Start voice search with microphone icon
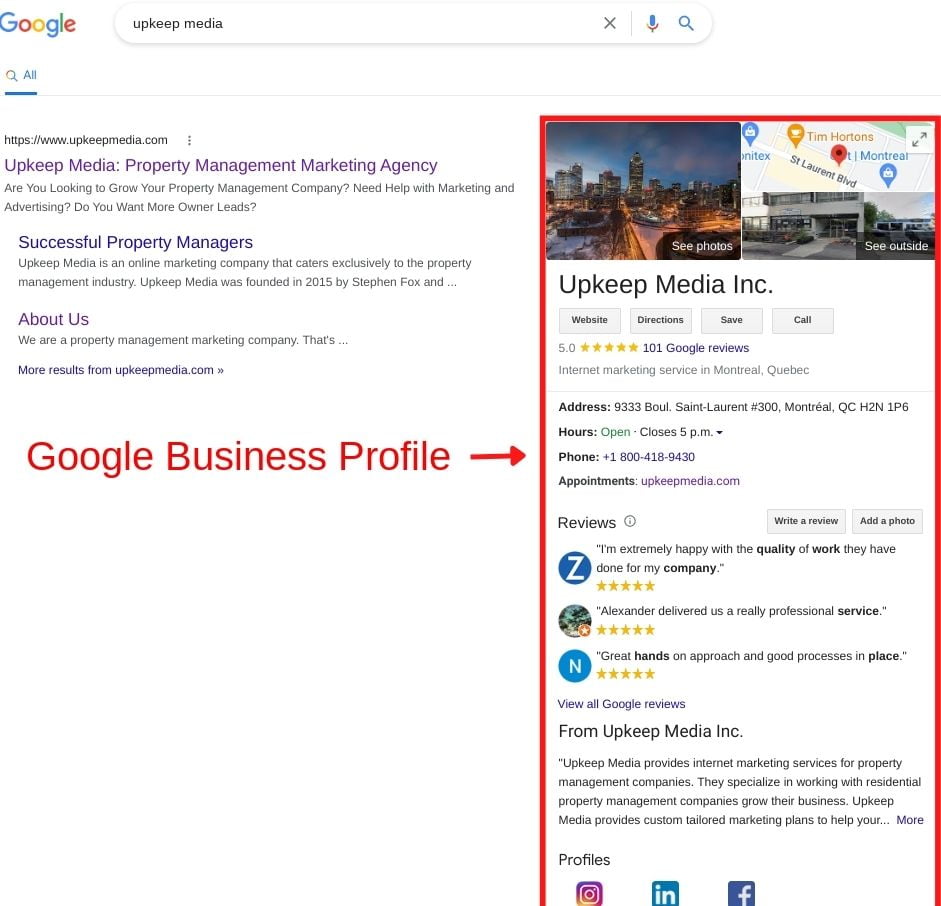This screenshot has height=906, width=941. [x=652, y=23]
